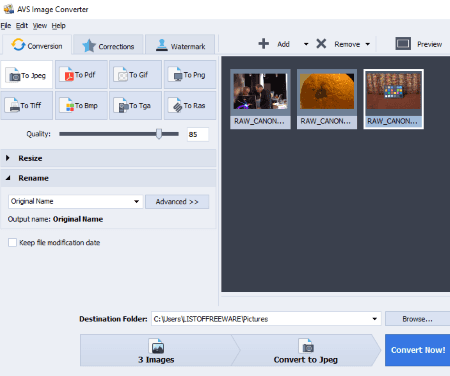Click the Browse... button
The height and width of the screenshot is (376, 450).
coord(417,319)
